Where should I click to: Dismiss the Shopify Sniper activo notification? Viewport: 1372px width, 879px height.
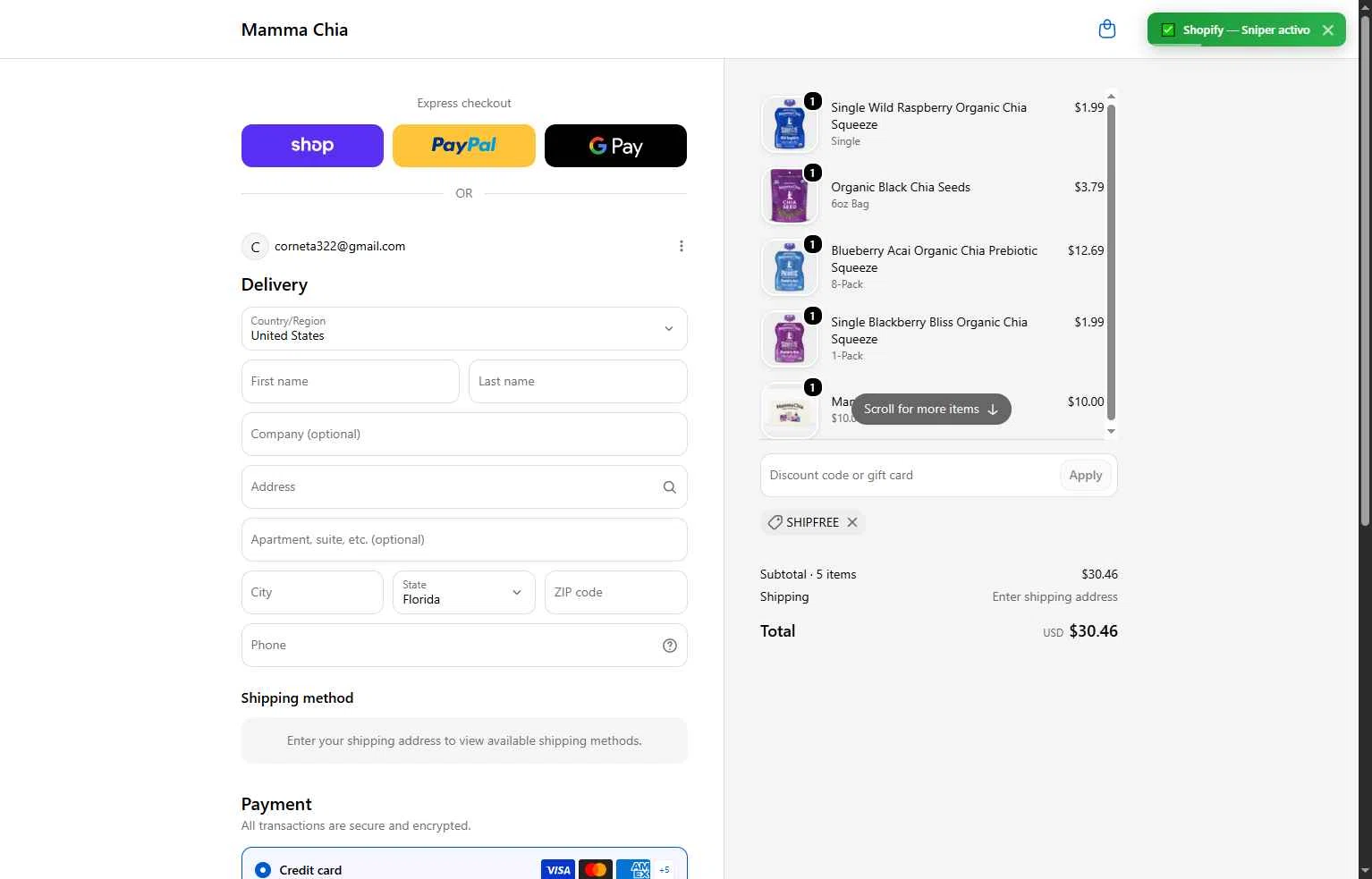point(1328,30)
